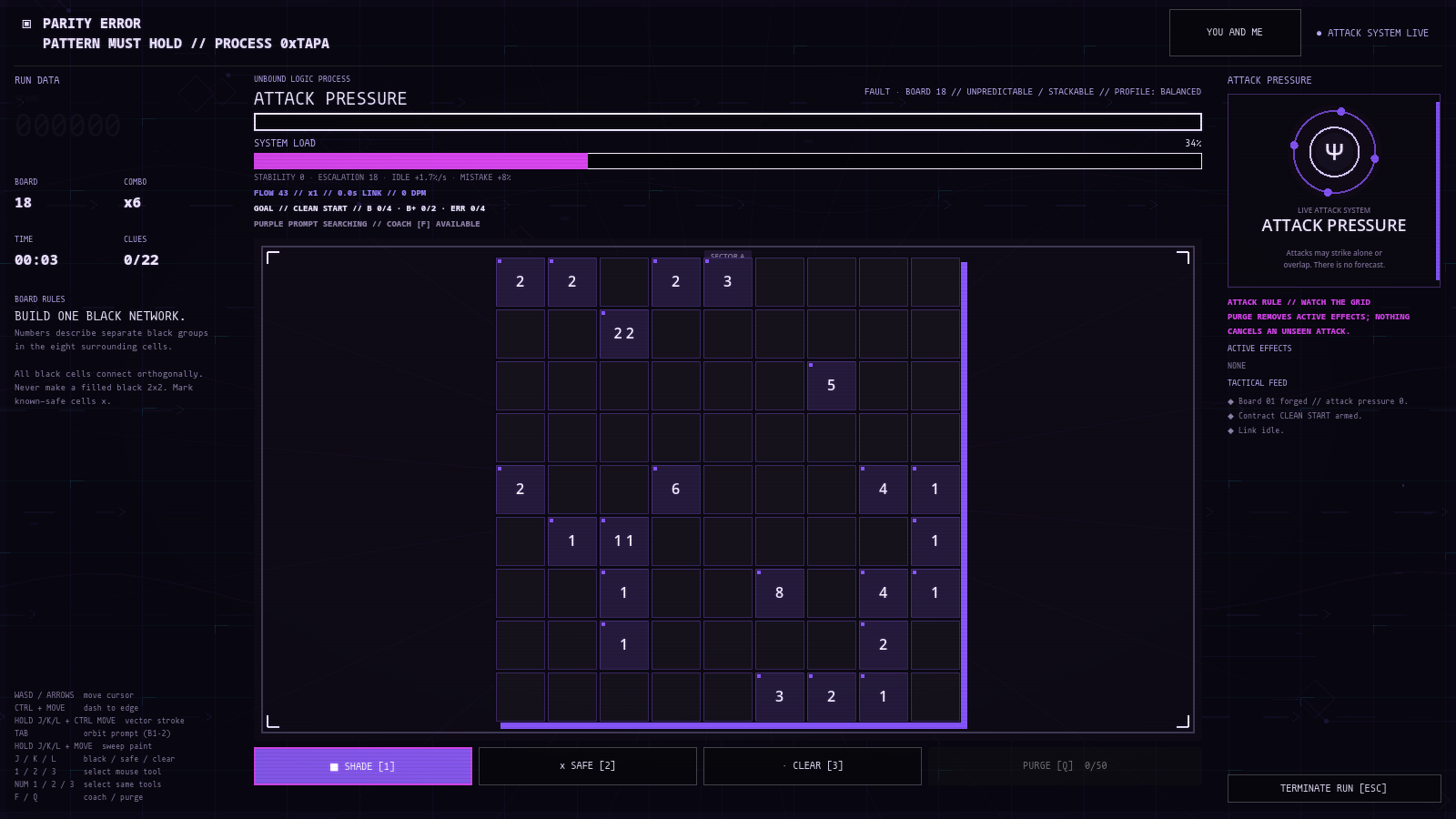Click the square icon beside PARITY ERROR
The height and width of the screenshot is (819, 1456).
pyautogui.click(x=26, y=24)
